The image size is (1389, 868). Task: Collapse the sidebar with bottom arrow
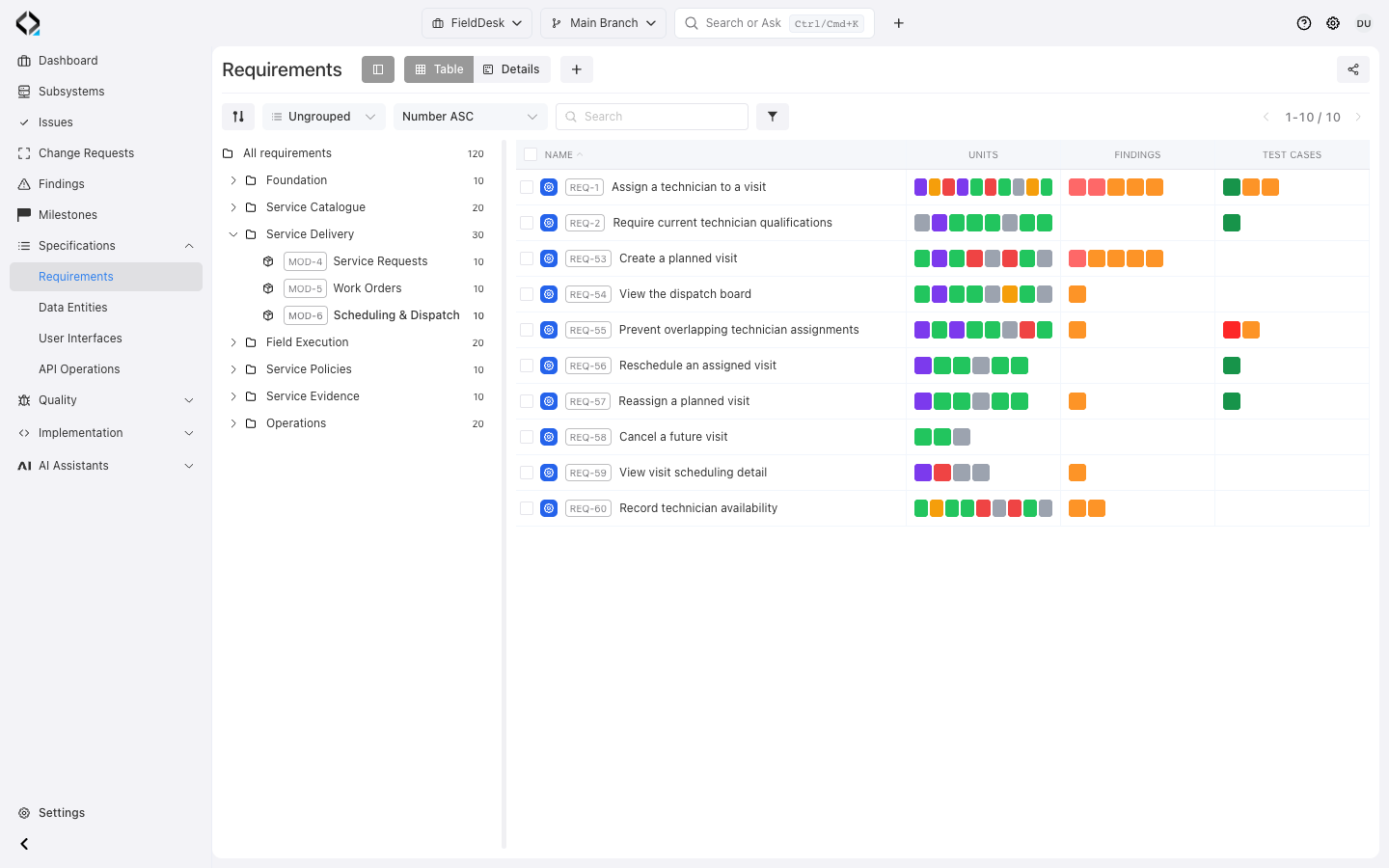coord(24,844)
